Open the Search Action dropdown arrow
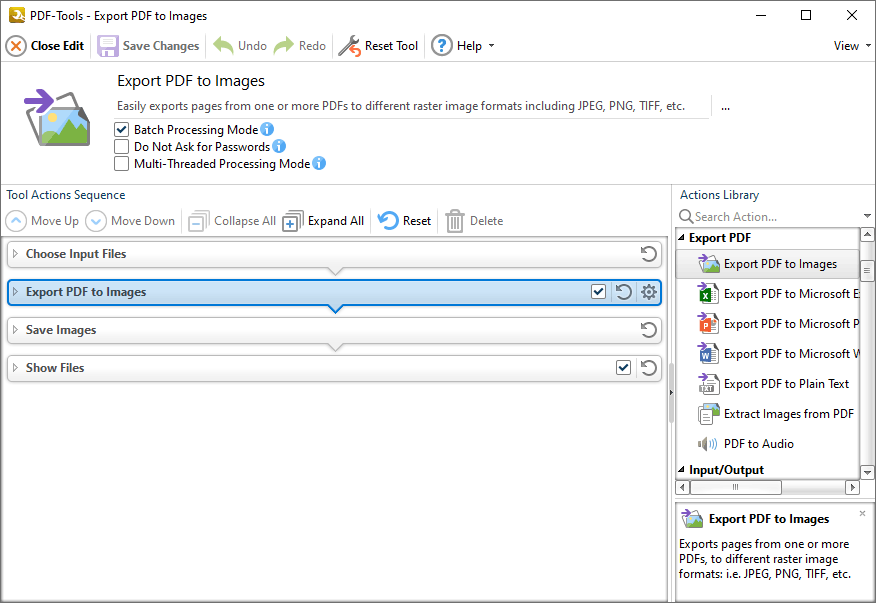The height and width of the screenshot is (603, 876). 867,216
